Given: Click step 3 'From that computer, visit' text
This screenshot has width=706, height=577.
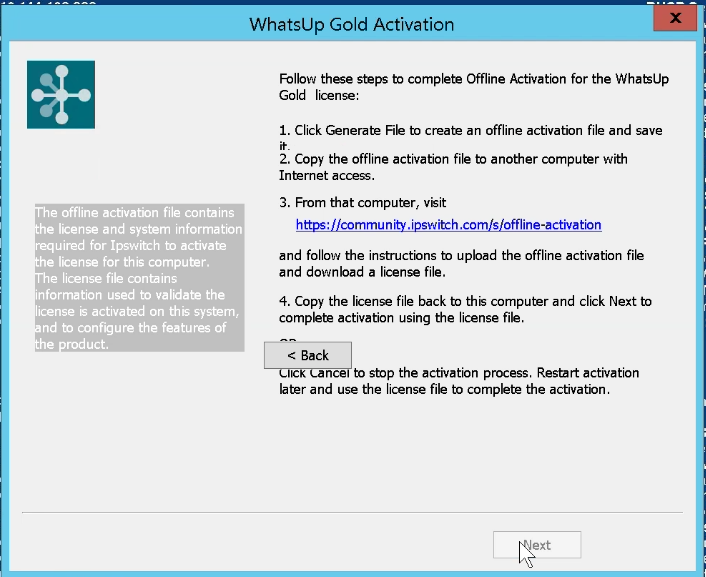Looking at the screenshot, I should [362, 203].
